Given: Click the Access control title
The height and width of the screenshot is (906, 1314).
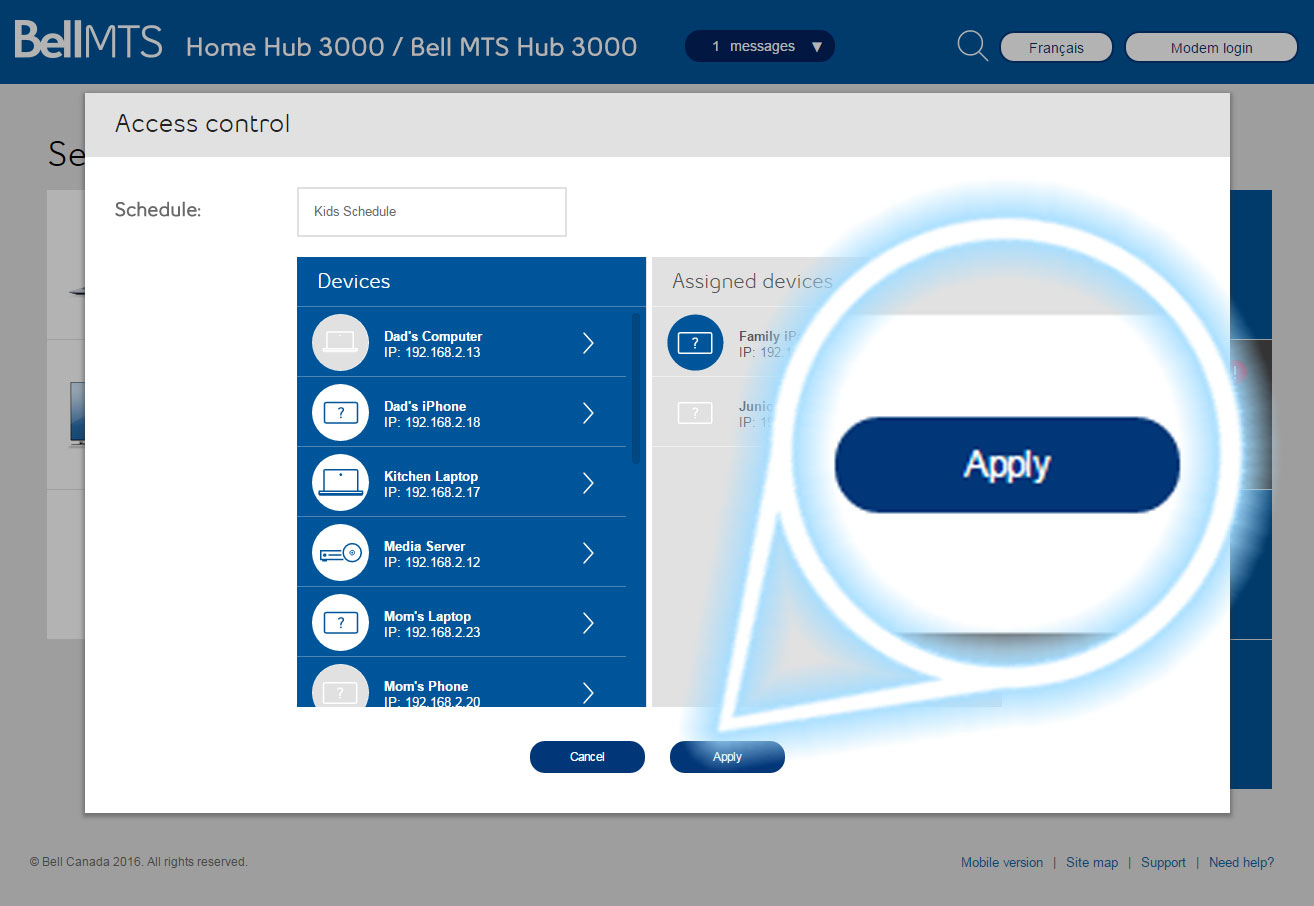Looking at the screenshot, I should tap(202, 124).
